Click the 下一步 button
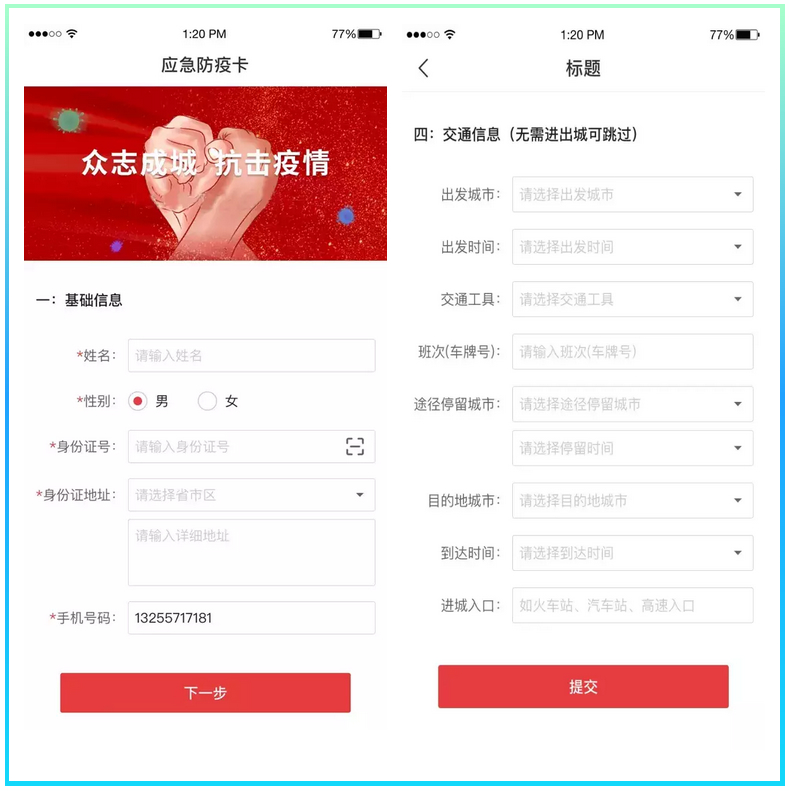 205,693
